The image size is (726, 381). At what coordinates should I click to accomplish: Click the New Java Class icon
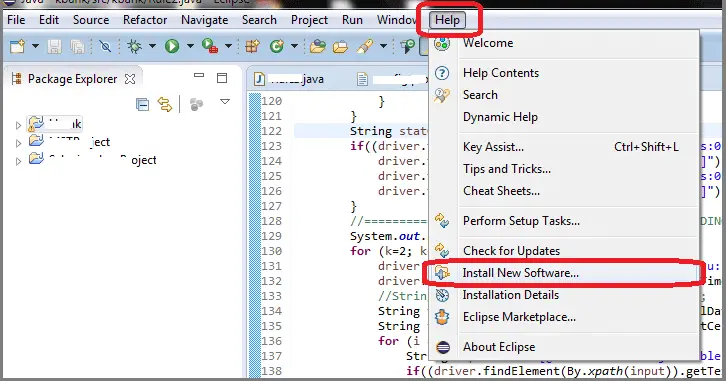coord(277,46)
